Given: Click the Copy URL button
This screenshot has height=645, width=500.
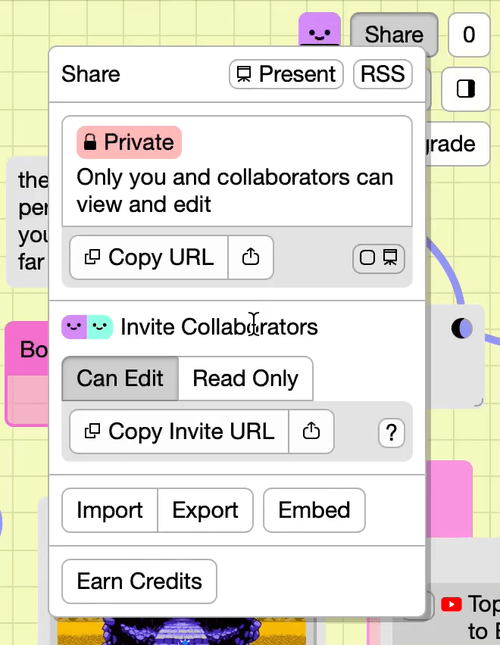Looking at the screenshot, I should pos(149,258).
